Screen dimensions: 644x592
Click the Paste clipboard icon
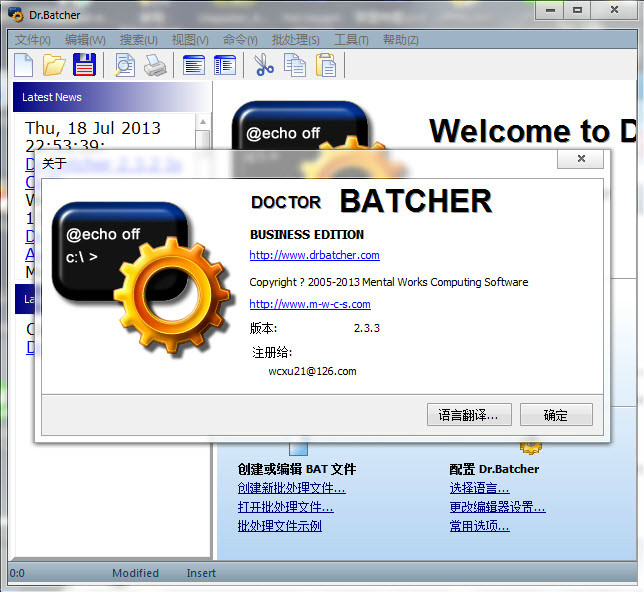pos(326,65)
